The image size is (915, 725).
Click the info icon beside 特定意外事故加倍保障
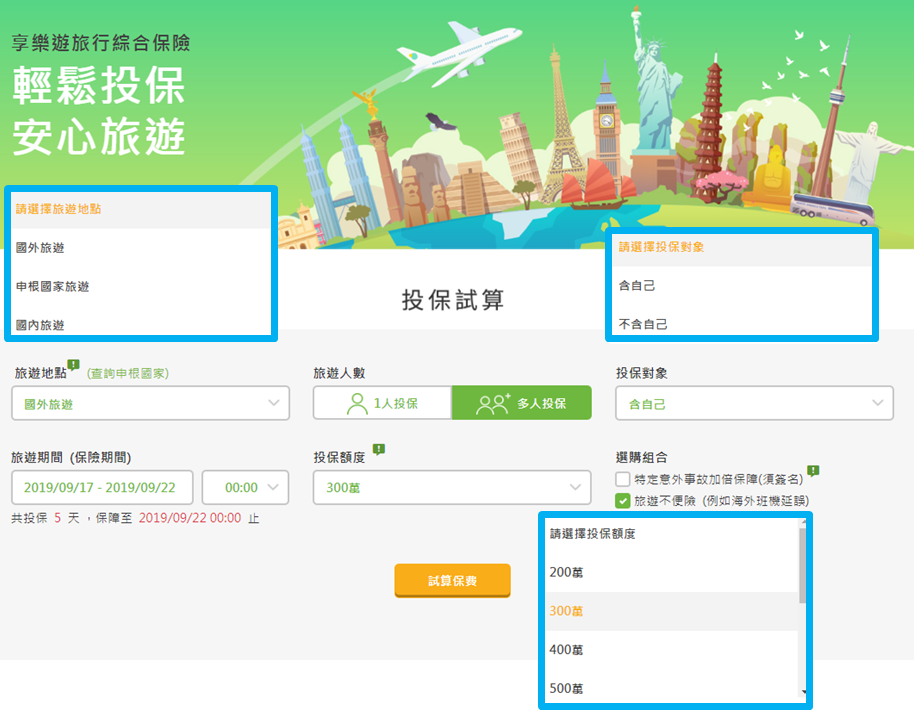(x=813, y=470)
